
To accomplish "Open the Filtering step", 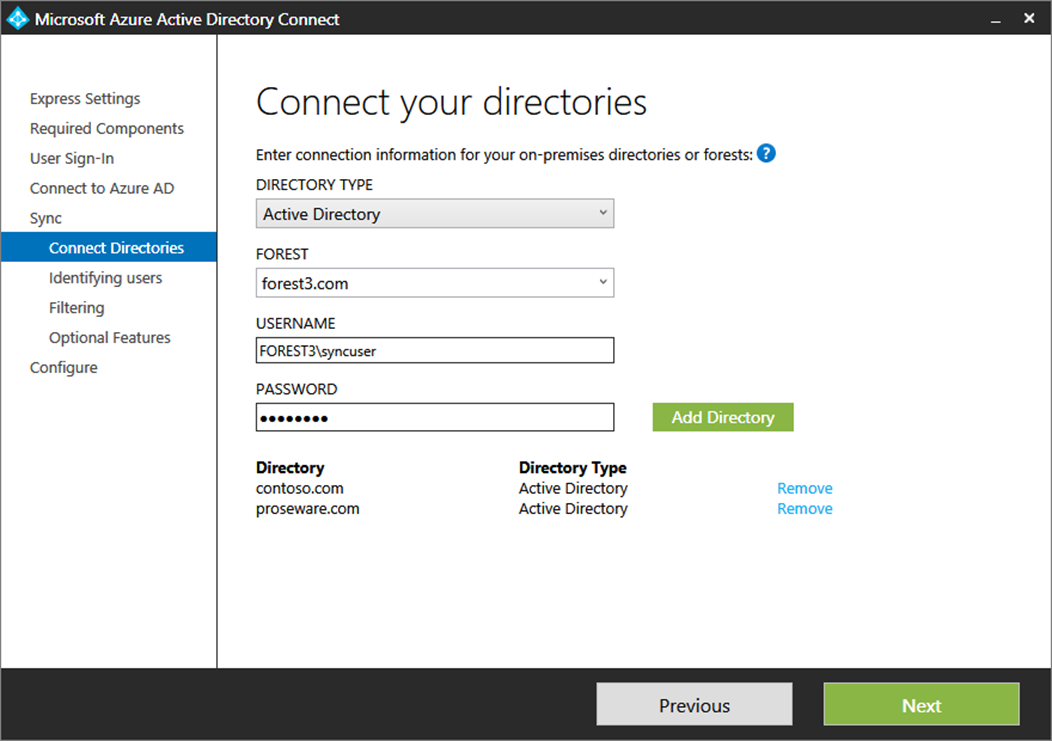I will pos(76,307).
